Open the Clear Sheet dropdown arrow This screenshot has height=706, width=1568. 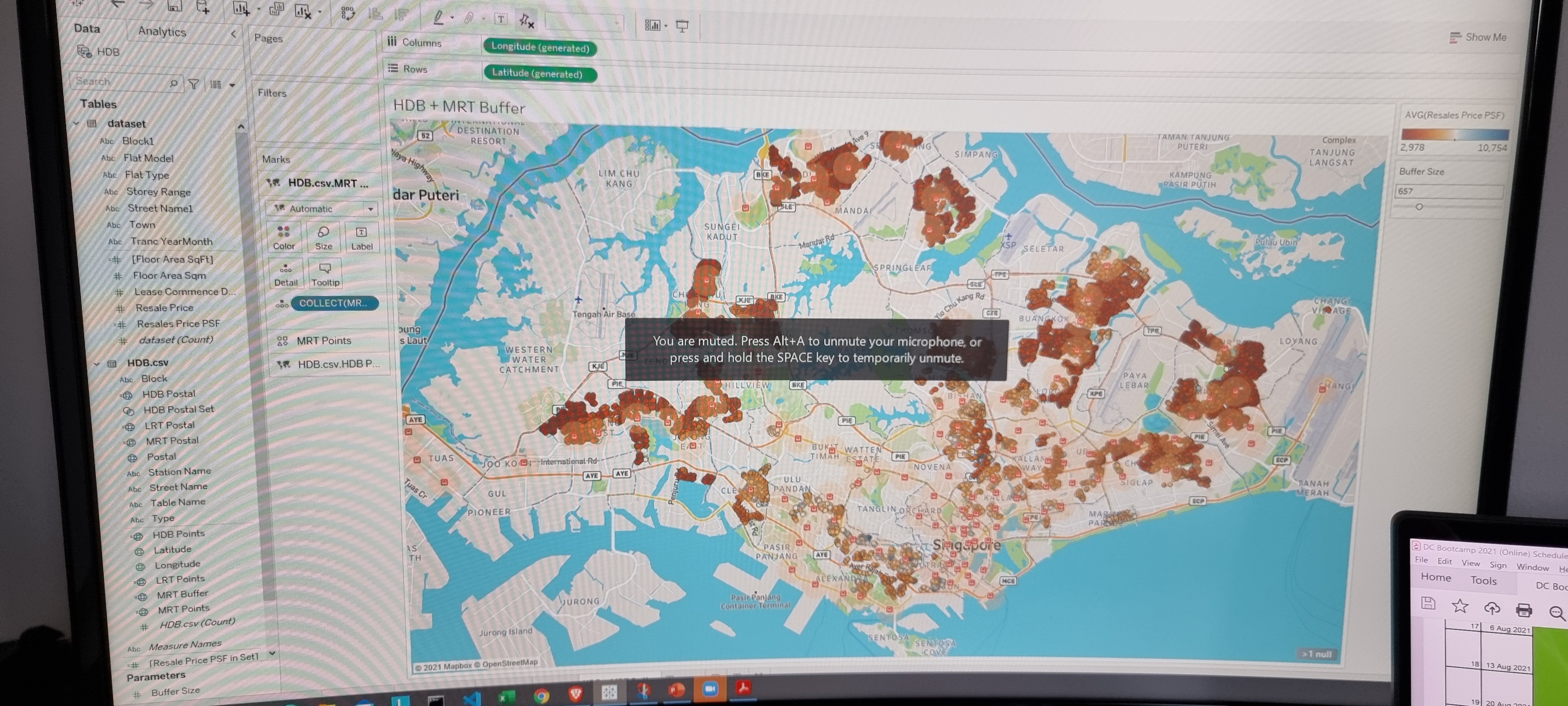(x=319, y=12)
